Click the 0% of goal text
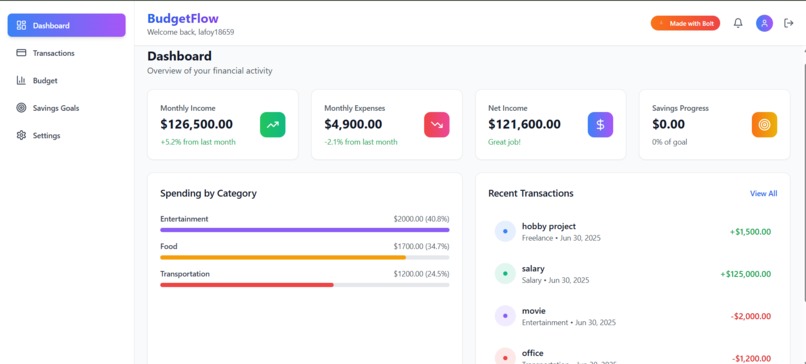806x364 pixels. pyautogui.click(x=670, y=142)
